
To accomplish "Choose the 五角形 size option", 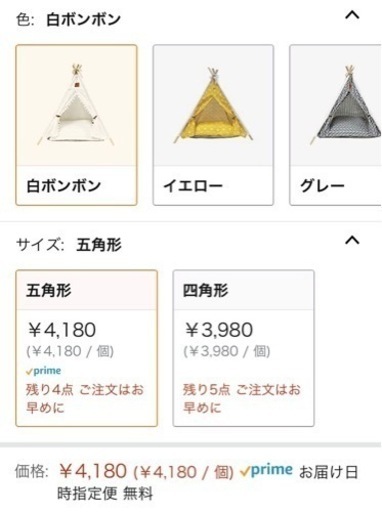I will (x=87, y=348).
